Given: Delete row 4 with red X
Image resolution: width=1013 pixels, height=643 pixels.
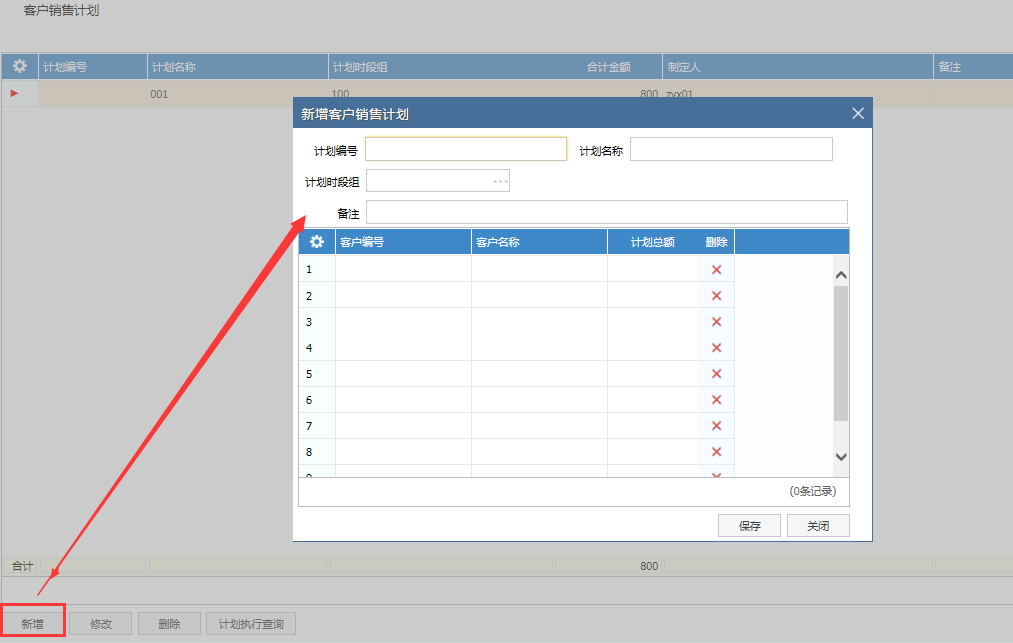Looking at the screenshot, I should tap(716, 348).
